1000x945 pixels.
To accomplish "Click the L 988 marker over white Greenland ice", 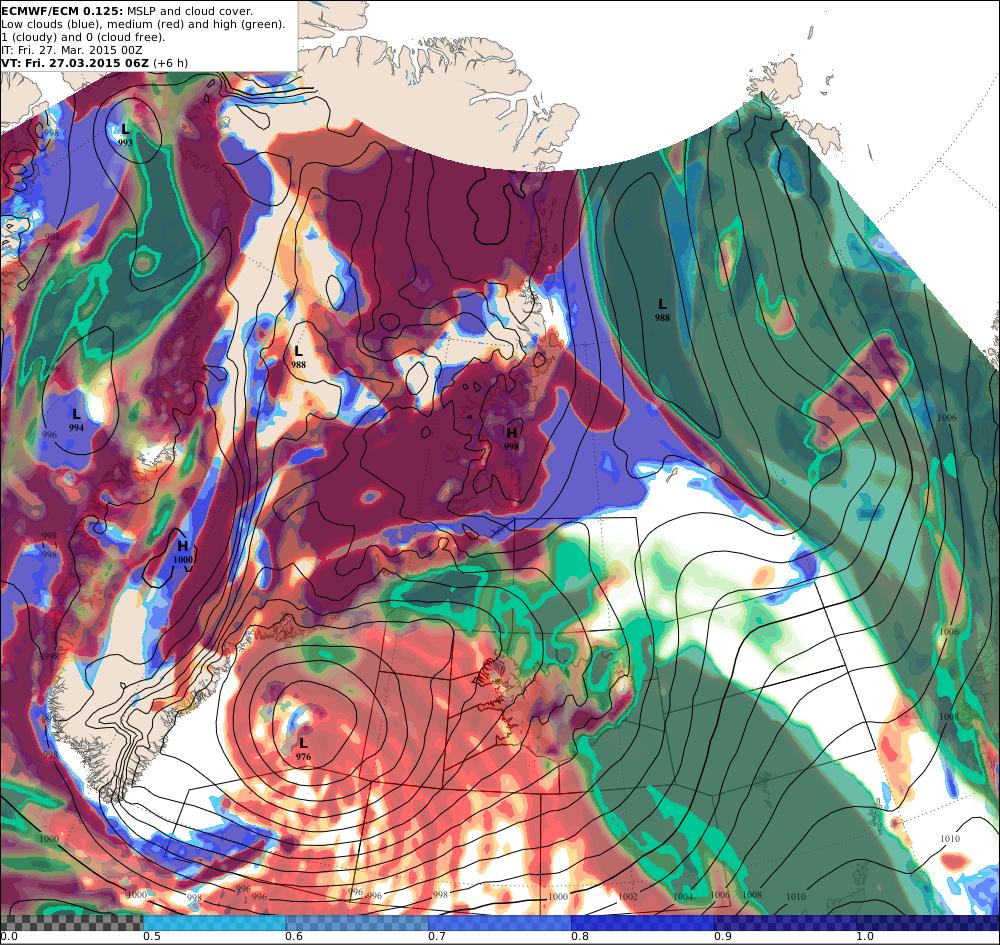I will coord(298,356).
